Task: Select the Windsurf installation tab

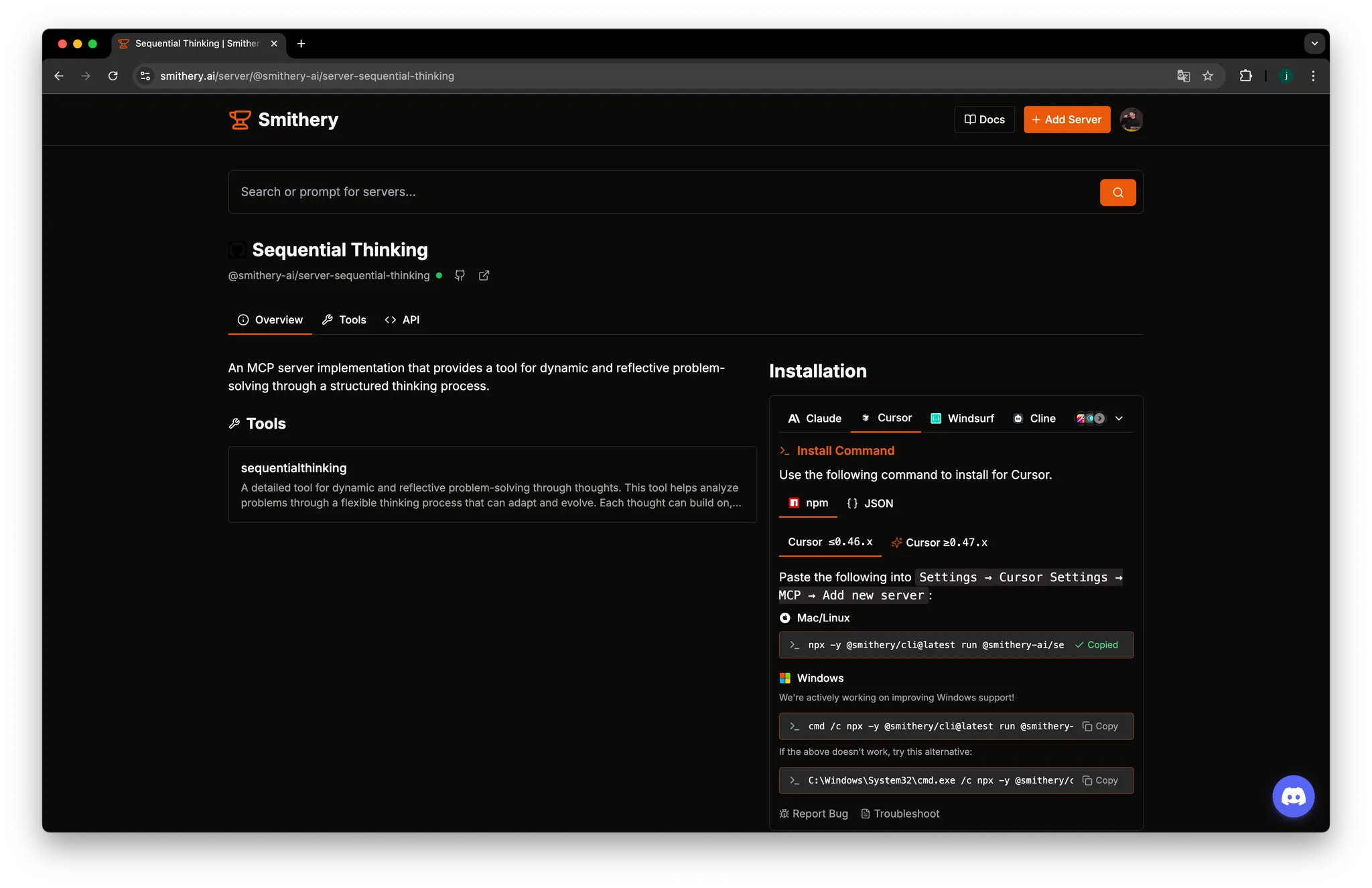Action: point(962,419)
